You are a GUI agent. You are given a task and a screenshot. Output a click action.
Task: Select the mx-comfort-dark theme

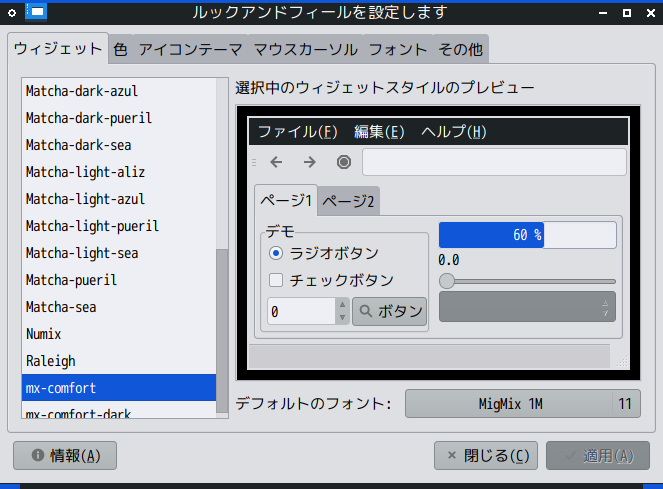pyautogui.click(x=119, y=410)
